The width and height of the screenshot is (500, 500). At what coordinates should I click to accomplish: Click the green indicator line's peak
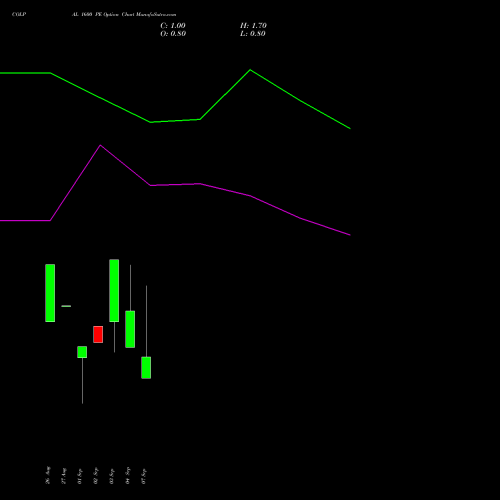point(250,70)
